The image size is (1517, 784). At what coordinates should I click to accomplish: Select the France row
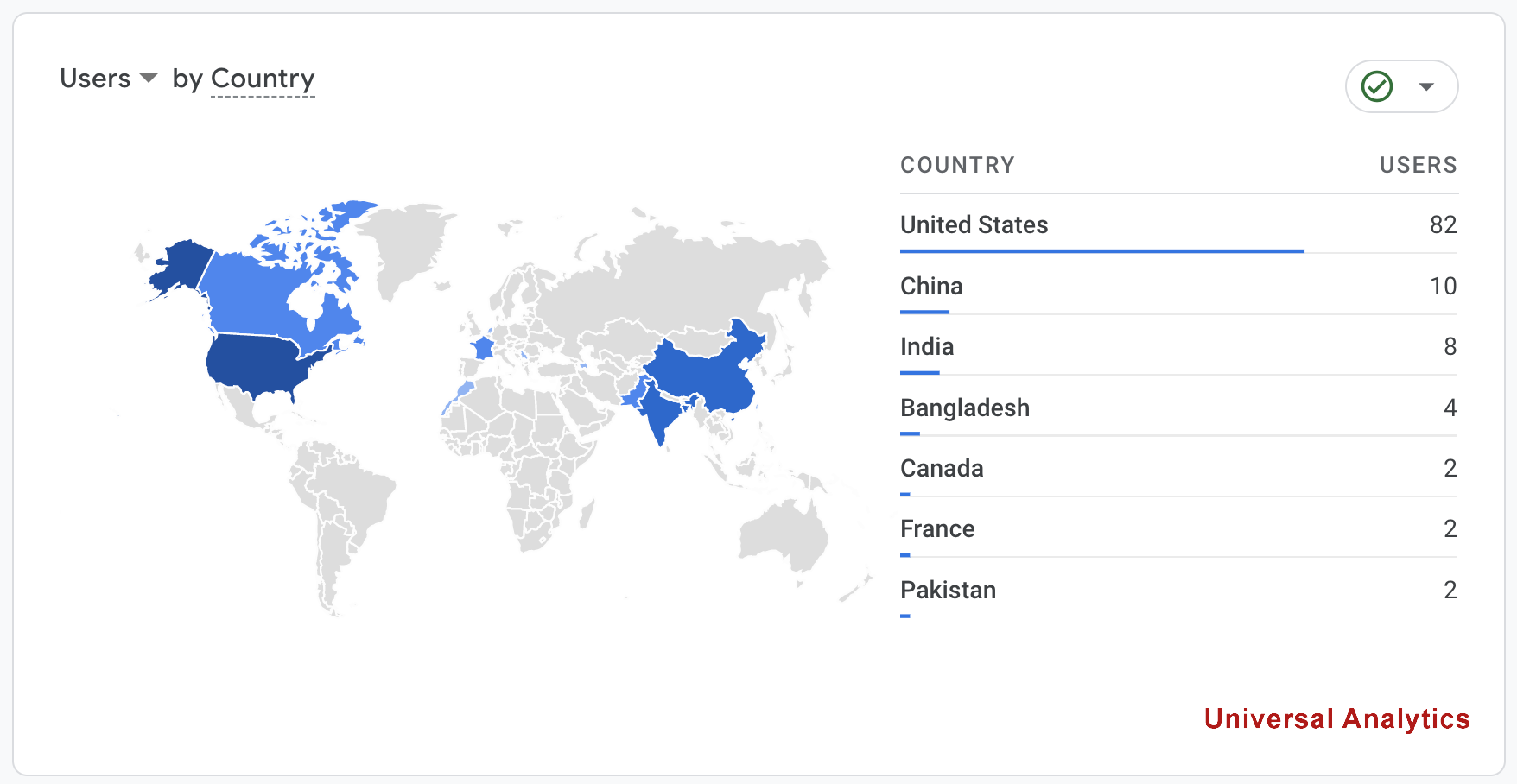click(1178, 528)
